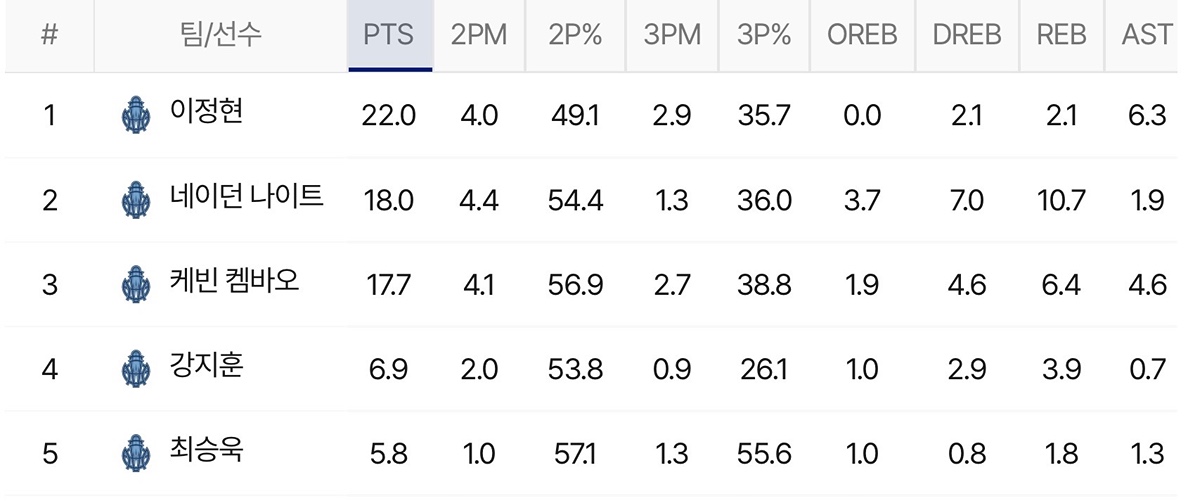Screen dimensions: 1200x501
Task: Open player 네이던 나이트 profile
Action: pyautogui.click(x=246, y=196)
